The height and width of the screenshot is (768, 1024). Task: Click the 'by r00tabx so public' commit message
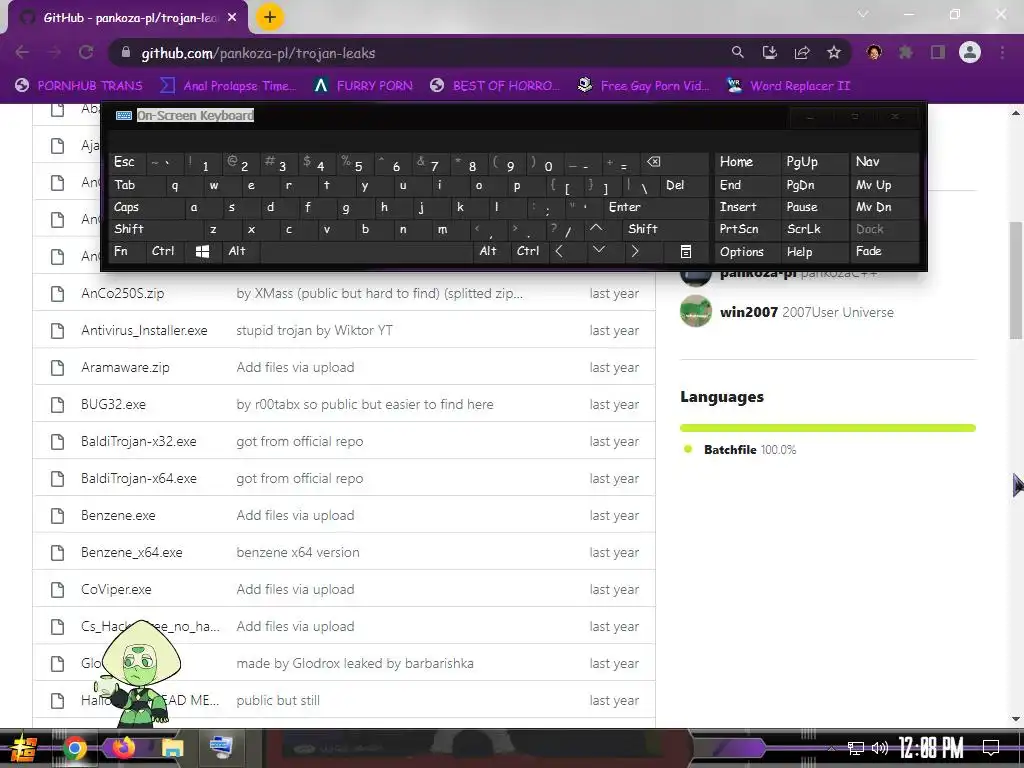pos(364,405)
